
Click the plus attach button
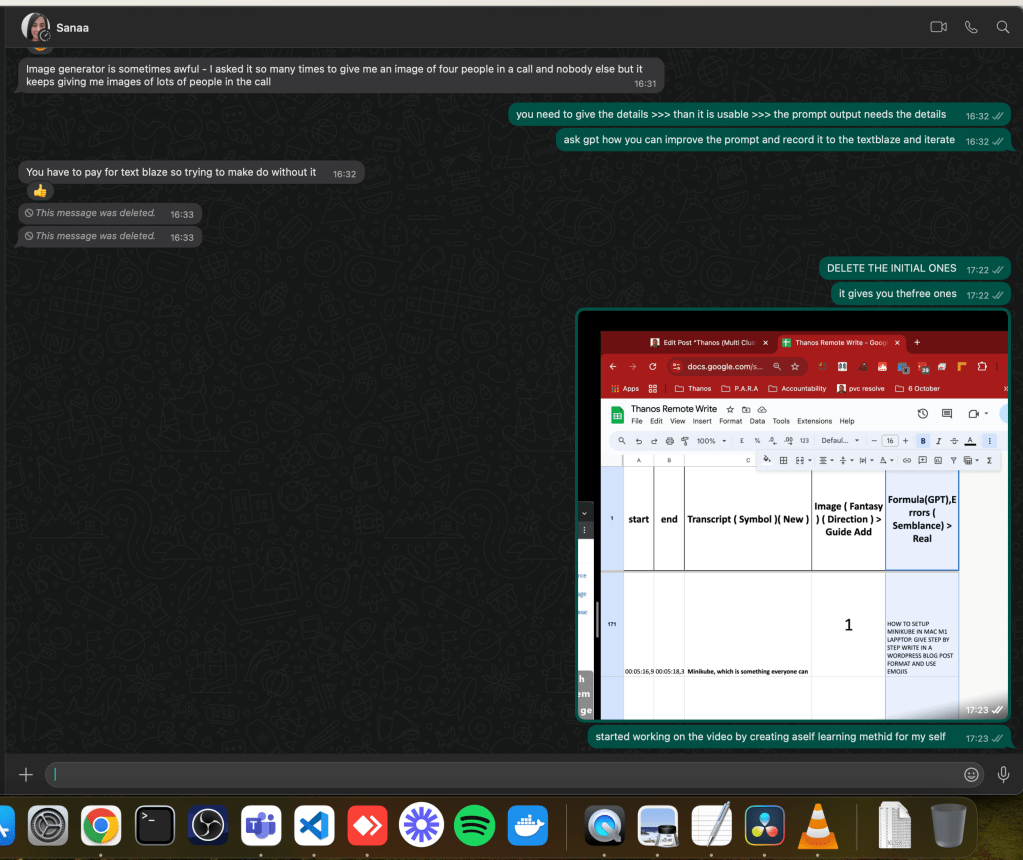(x=26, y=775)
